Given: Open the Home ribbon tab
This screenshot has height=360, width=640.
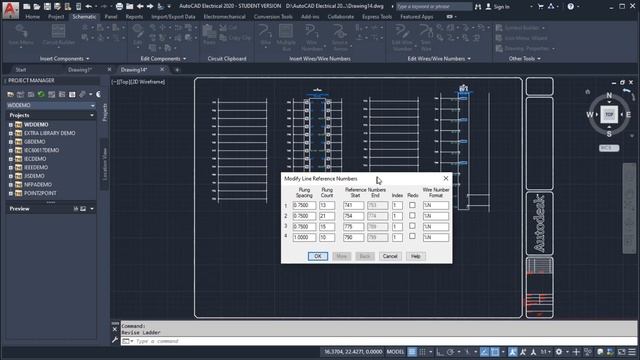Looking at the screenshot, I should 33,17.
